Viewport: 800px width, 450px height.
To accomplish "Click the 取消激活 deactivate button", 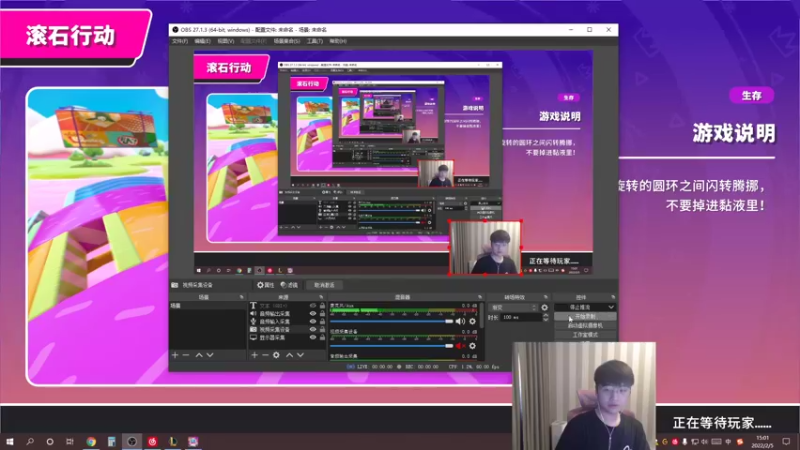I will tap(324, 285).
